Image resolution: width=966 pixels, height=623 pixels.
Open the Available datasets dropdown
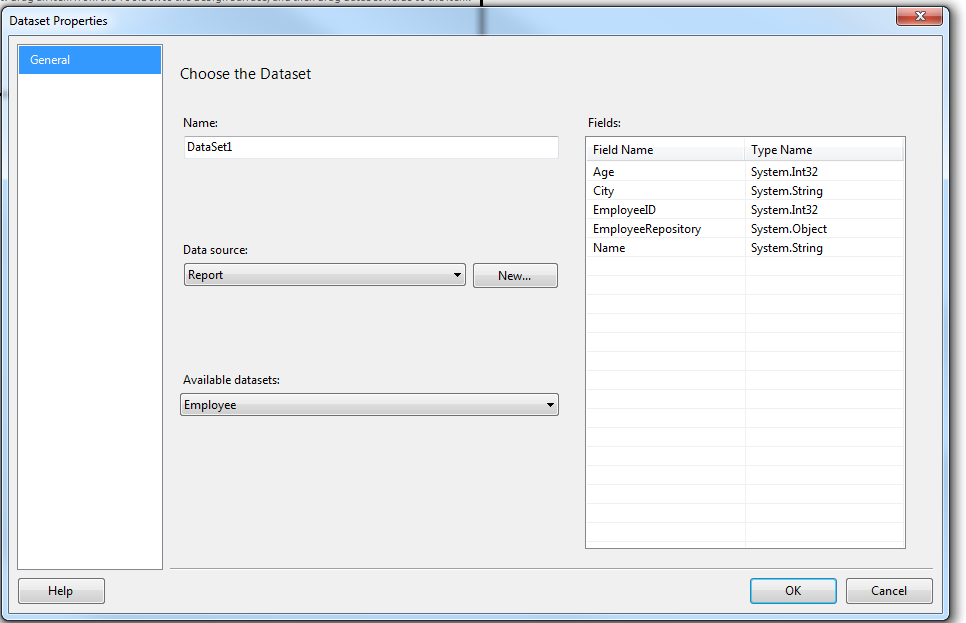[x=550, y=404]
